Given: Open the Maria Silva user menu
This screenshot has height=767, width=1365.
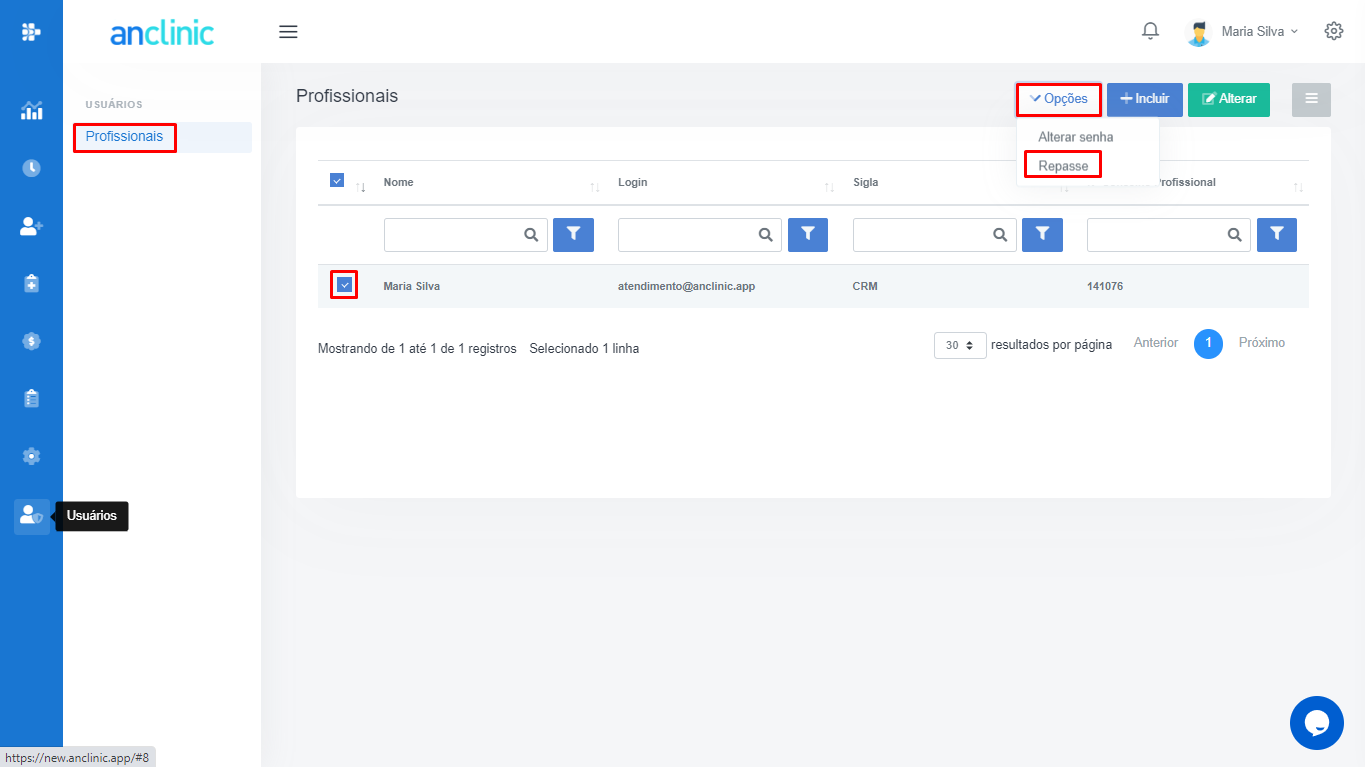Looking at the screenshot, I should pyautogui.click(x=1259, y=32).
